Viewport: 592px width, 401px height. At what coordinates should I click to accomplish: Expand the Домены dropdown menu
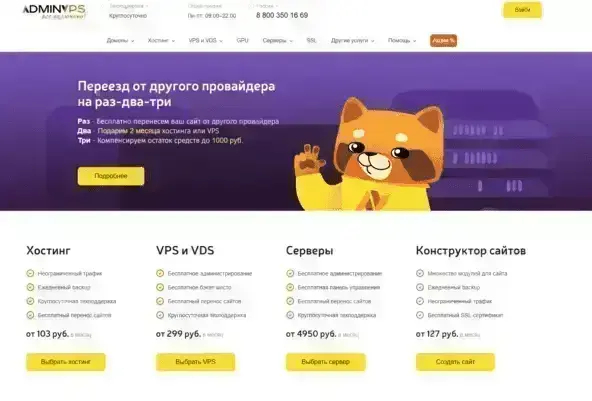tap(120, 40)
